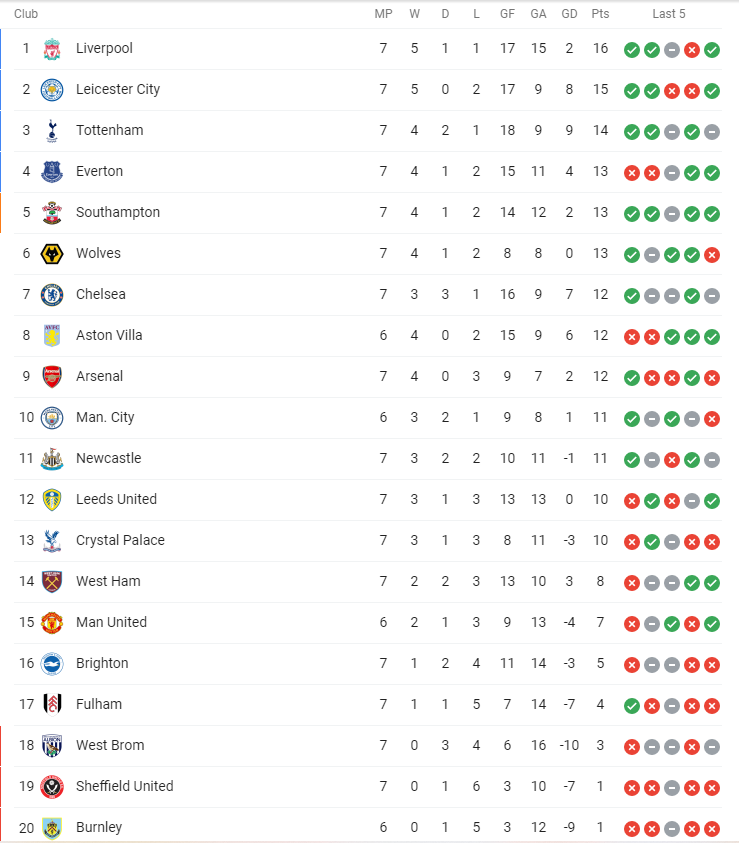The image size is (739, 843).
Task: Open the Crystal Palace team link
Action: click(120, 540)
